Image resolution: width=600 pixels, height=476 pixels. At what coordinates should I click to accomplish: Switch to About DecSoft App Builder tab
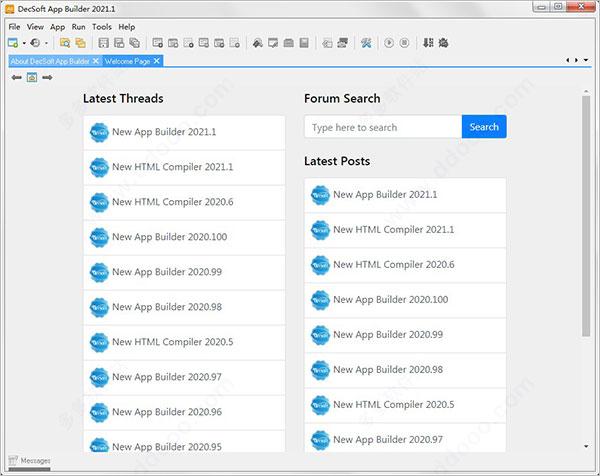(x=50, y=61)
